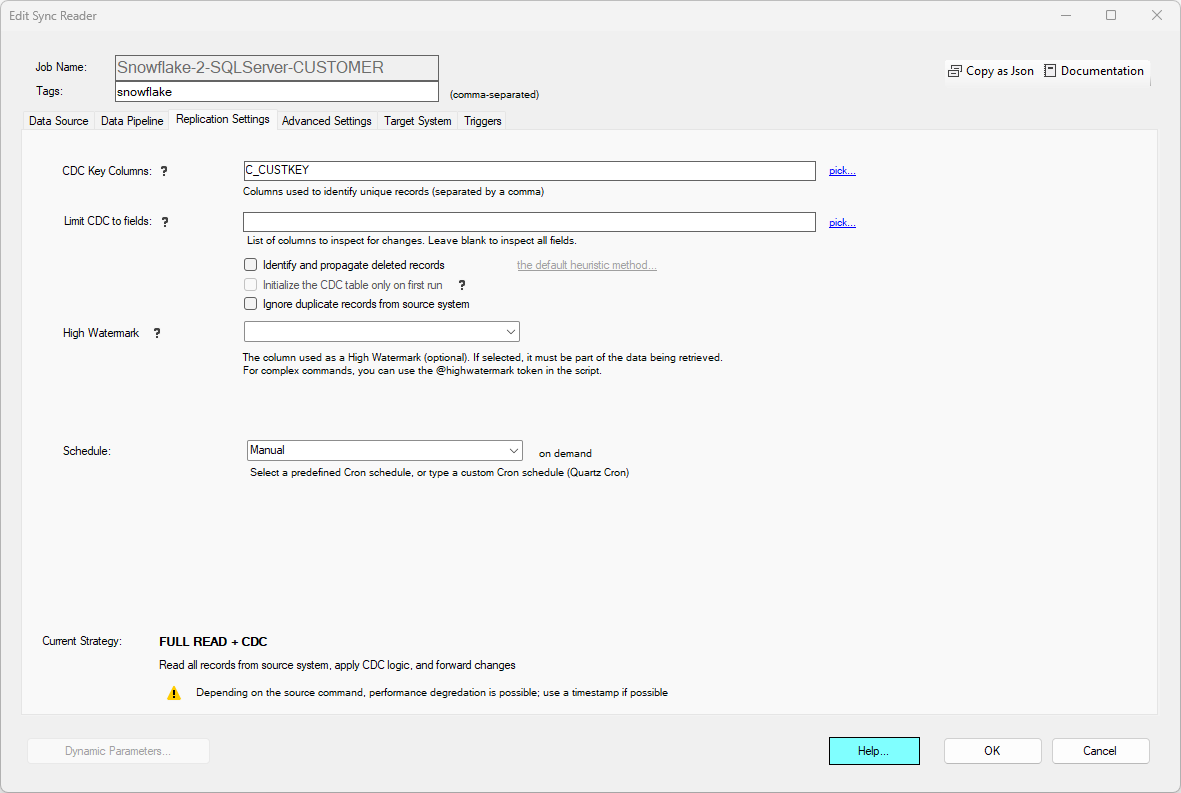
Task: Close the Edit Sync Reader window
Action: pyautogui.click(x=1157, y=15)
